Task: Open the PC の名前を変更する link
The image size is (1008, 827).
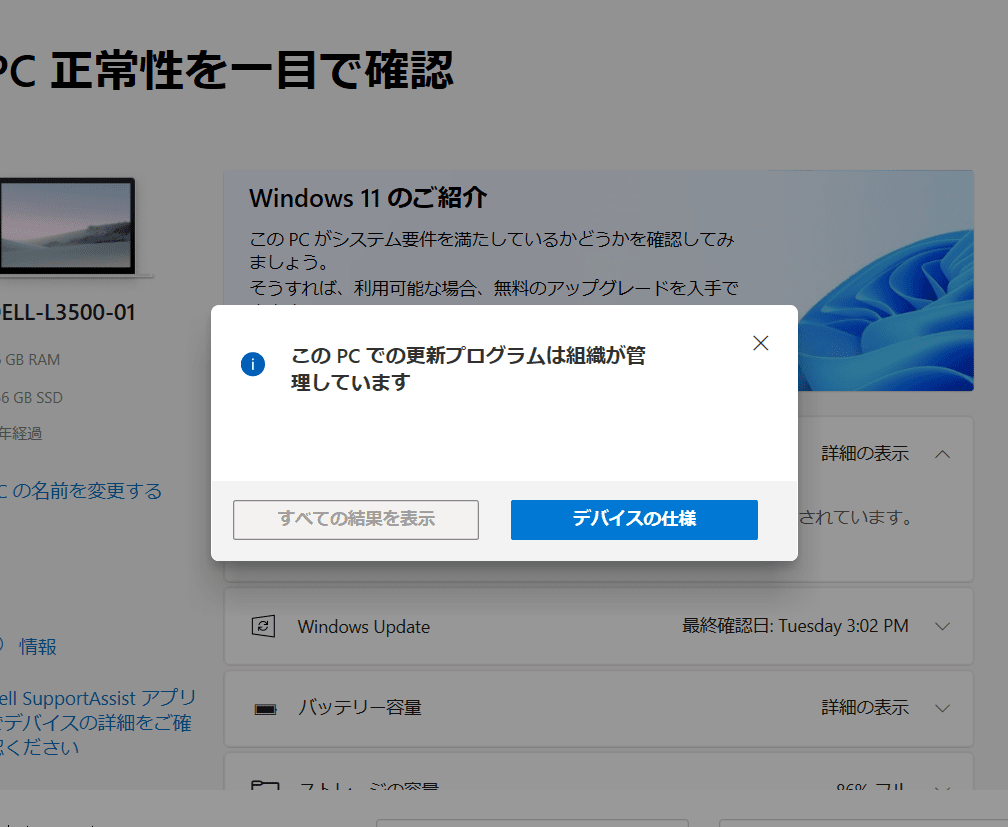Action: 80,491
